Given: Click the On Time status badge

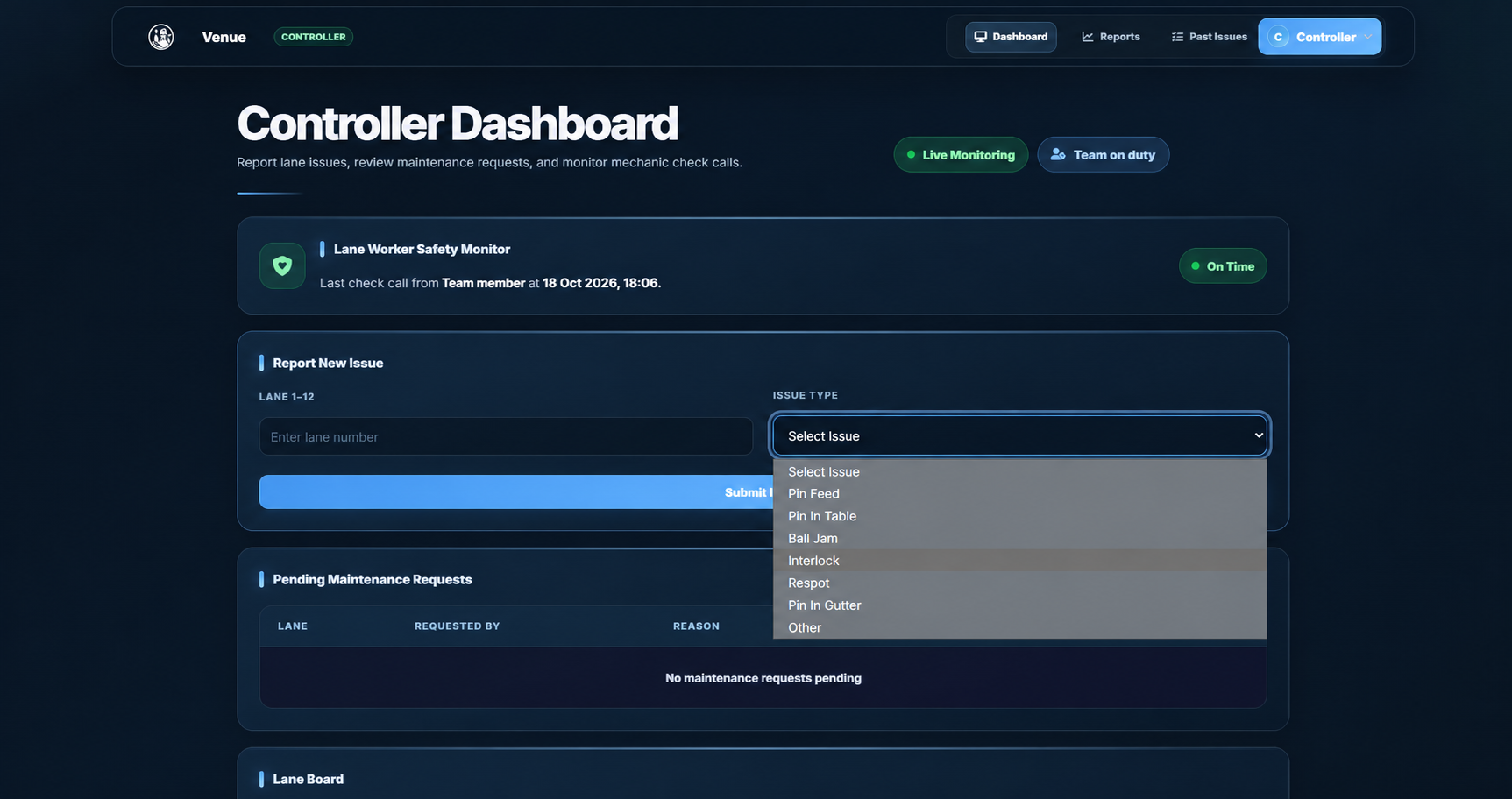Looking at the screenshot, I should pos(1223,266).
